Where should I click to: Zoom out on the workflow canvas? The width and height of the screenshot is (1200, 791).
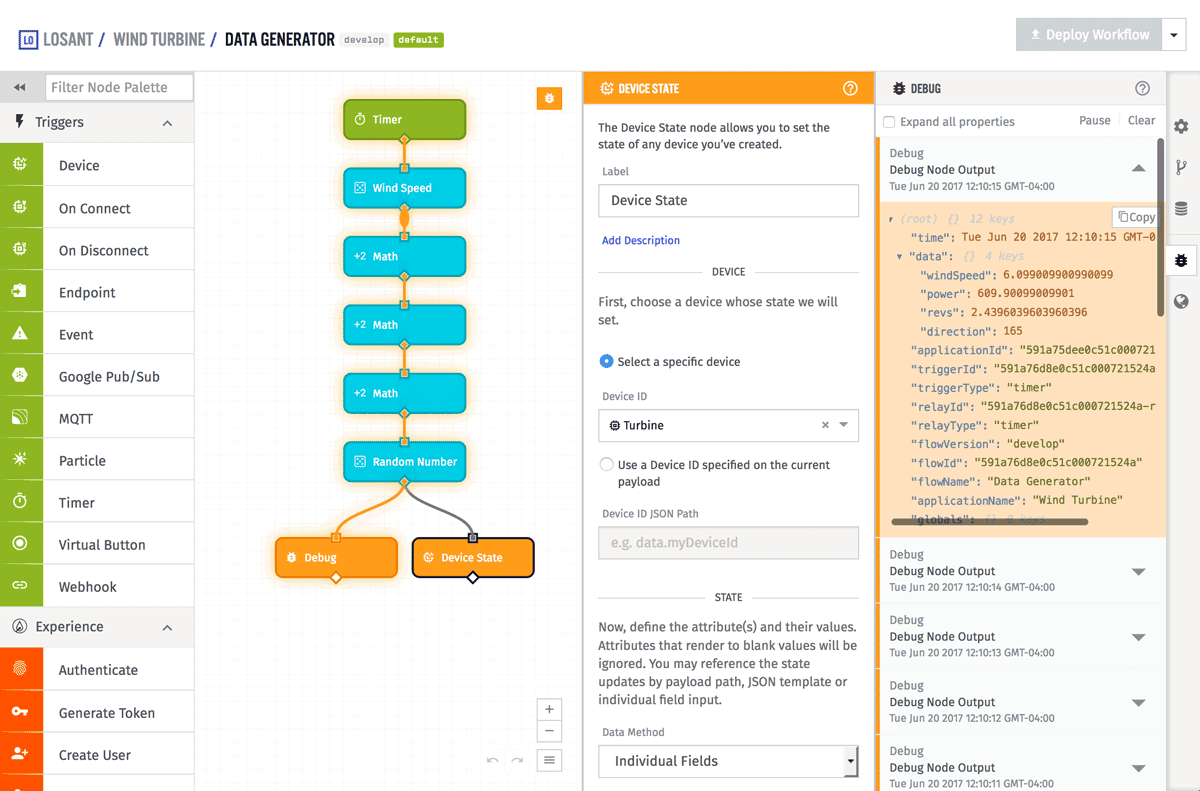pyautogui.click(x=549, y=731)
